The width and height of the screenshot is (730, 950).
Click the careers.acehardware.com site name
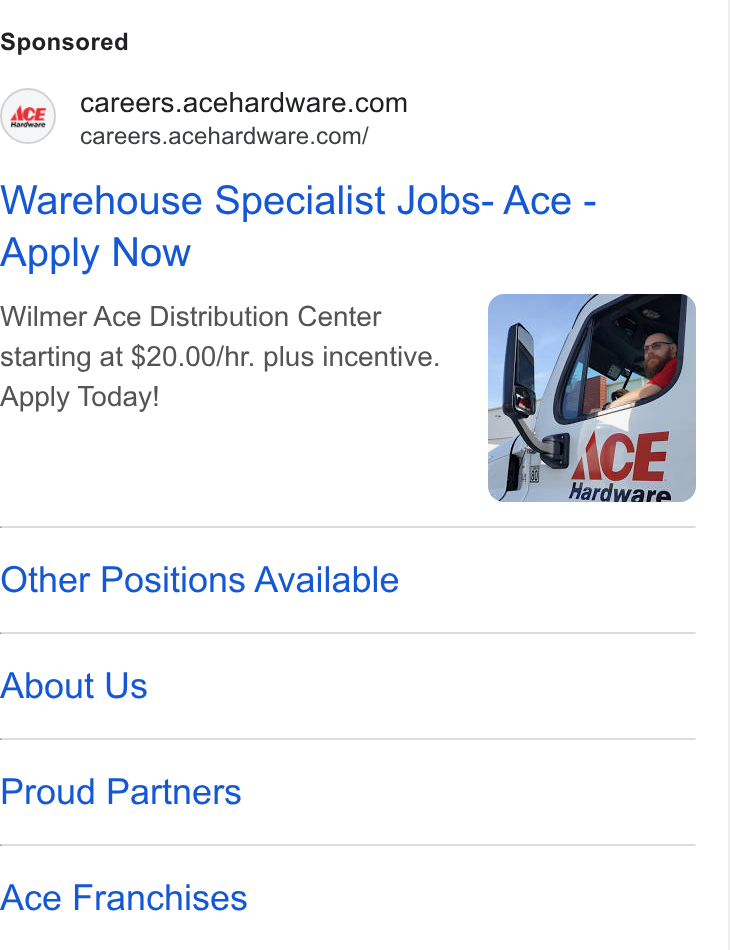click(x=244, y=103)
